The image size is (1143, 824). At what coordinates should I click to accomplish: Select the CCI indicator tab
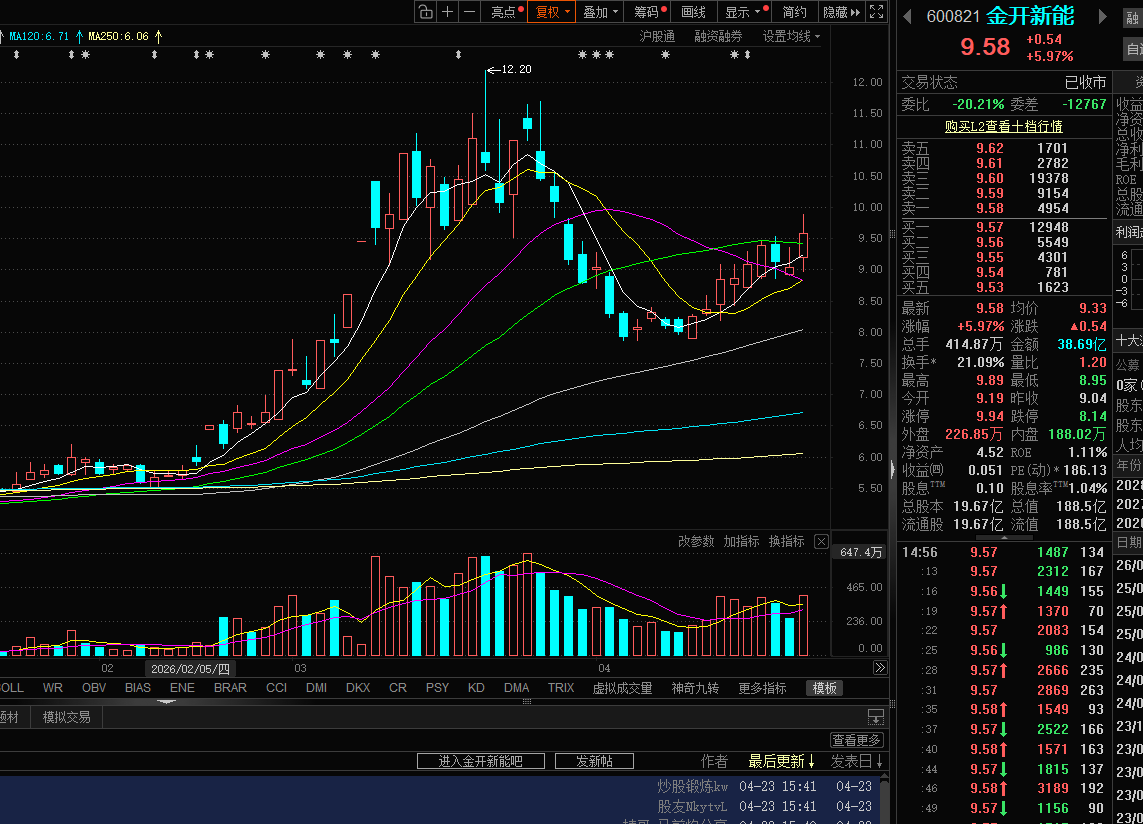click(276, 688)
